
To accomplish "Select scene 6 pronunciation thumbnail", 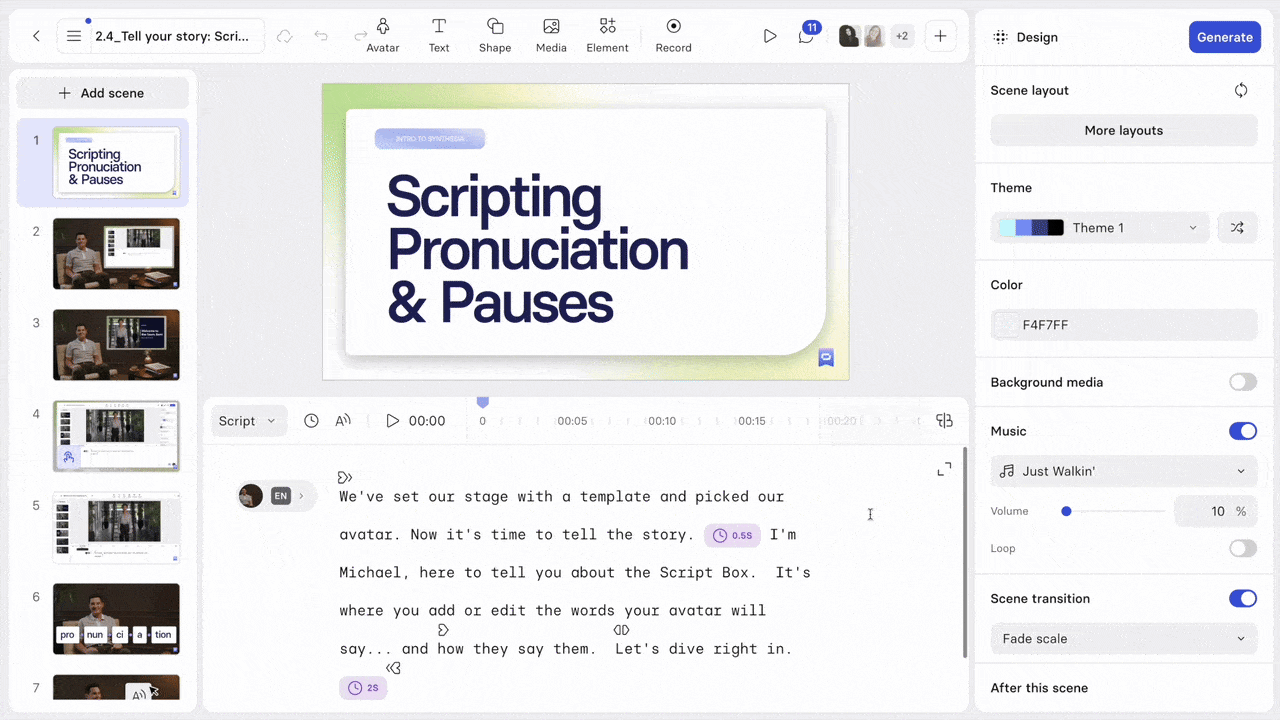I will tap(116, 619).
